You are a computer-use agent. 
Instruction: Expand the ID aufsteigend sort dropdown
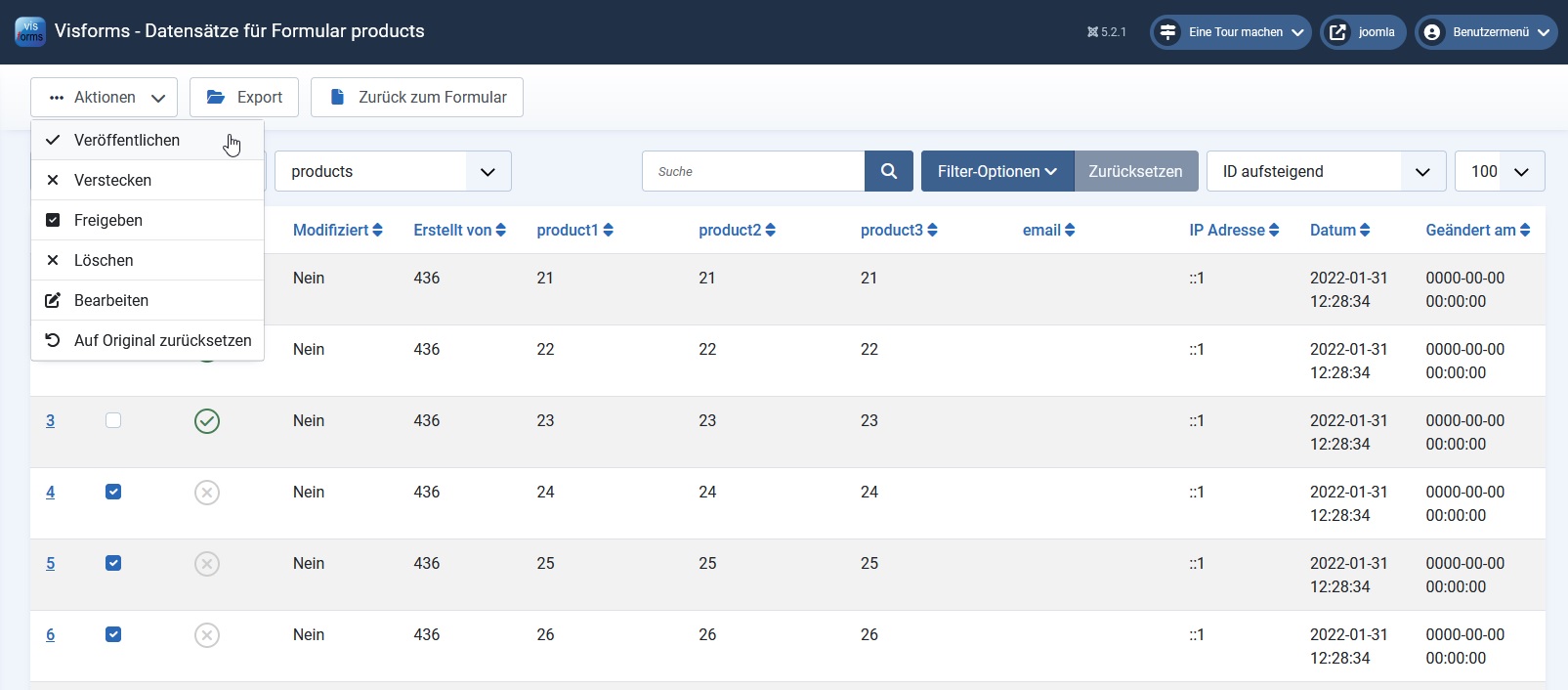pyautogui.click(x=1326, y=171)
